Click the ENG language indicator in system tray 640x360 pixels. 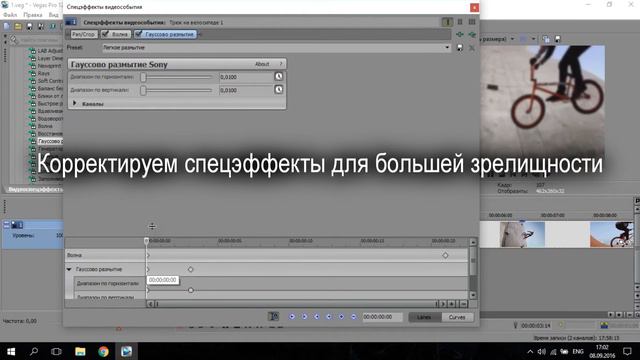pyautogui.click(x=578, y=351)
